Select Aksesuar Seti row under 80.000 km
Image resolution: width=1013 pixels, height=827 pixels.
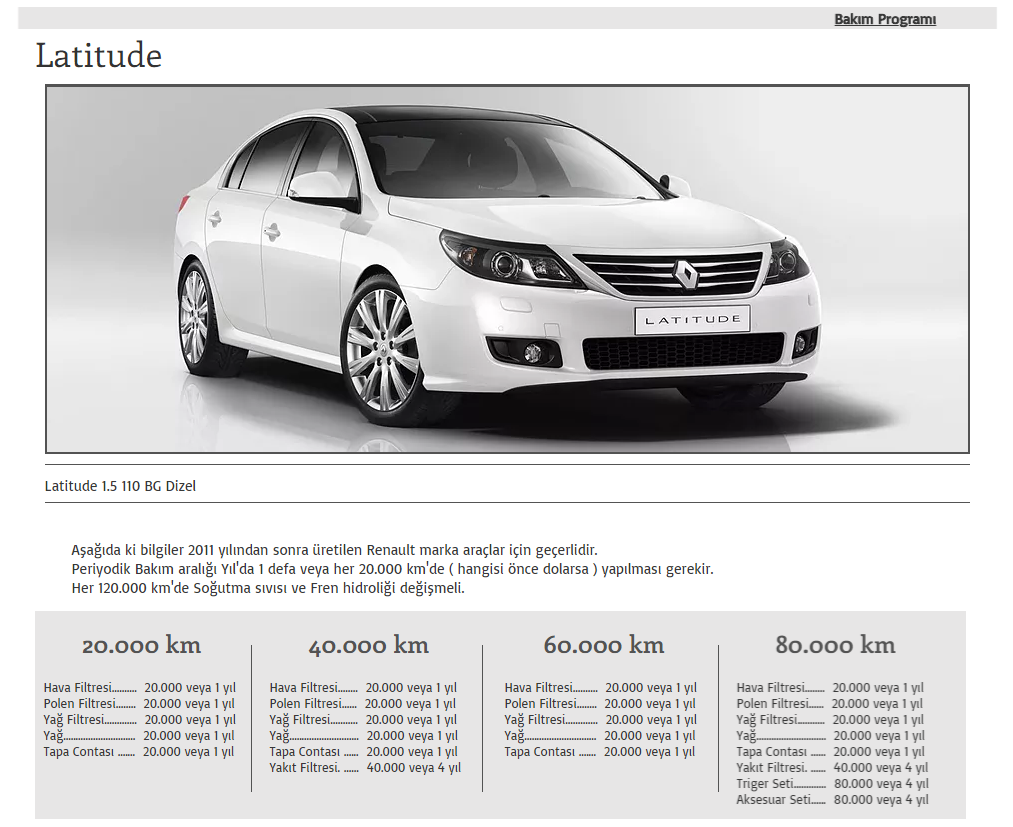833,800
